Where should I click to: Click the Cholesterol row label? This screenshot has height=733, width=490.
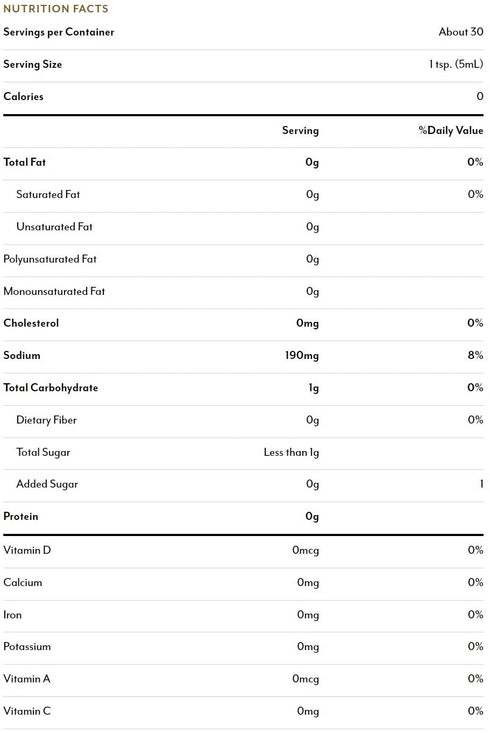31,323
